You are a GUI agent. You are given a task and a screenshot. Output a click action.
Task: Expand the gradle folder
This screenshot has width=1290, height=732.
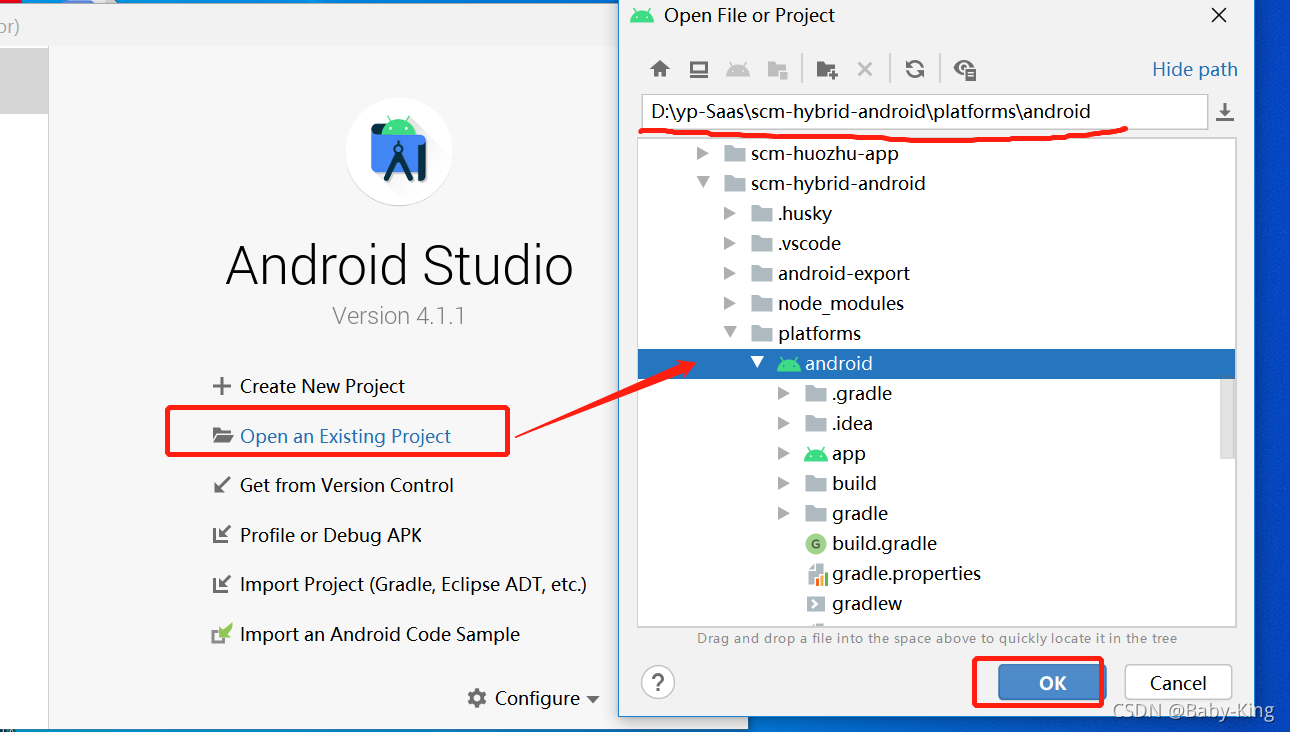pos(784,513)
